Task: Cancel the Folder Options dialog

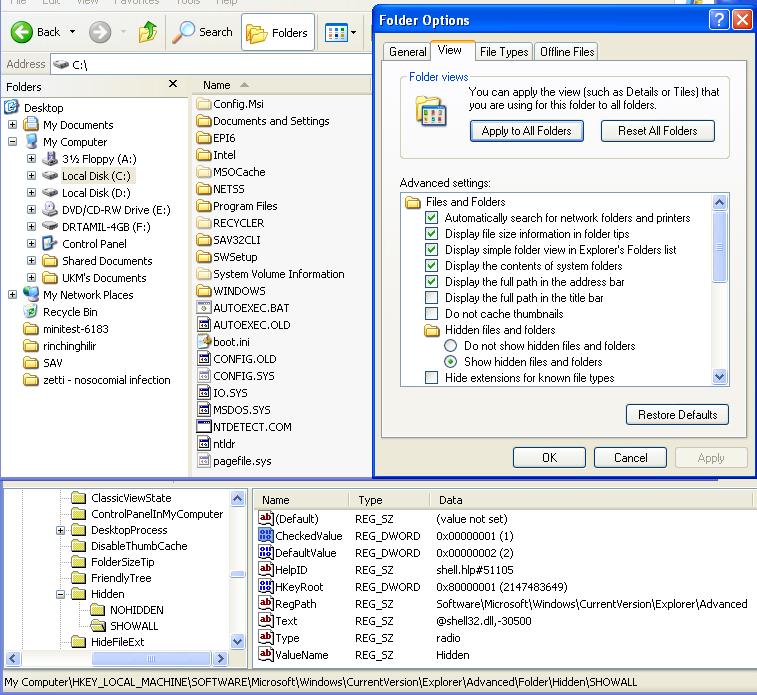Action: [x=631, y=458]
